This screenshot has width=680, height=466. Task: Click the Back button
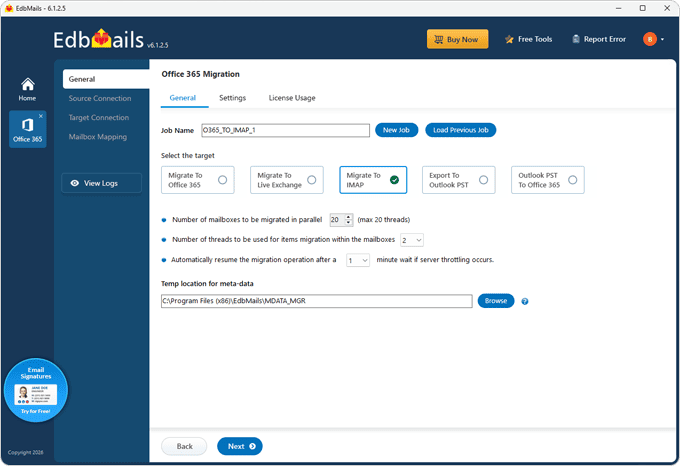coord(184,446)
